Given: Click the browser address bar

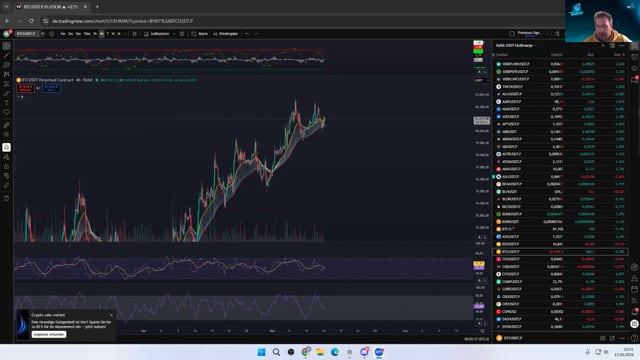Looking at the screenshot, I should coord(302,21).
